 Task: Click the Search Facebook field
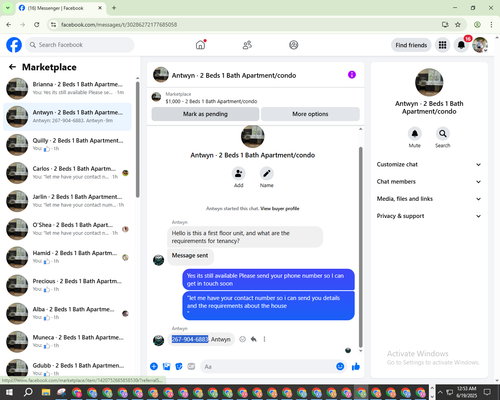[80, 45]
